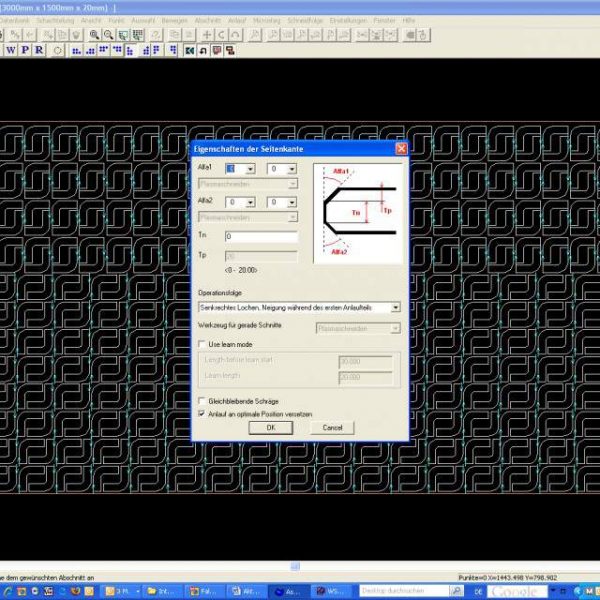Switch to the As... taskbar window
Image resolution: width=600 pixels, height=600 pixels.
pyautogui.click(x=289, y=591)
